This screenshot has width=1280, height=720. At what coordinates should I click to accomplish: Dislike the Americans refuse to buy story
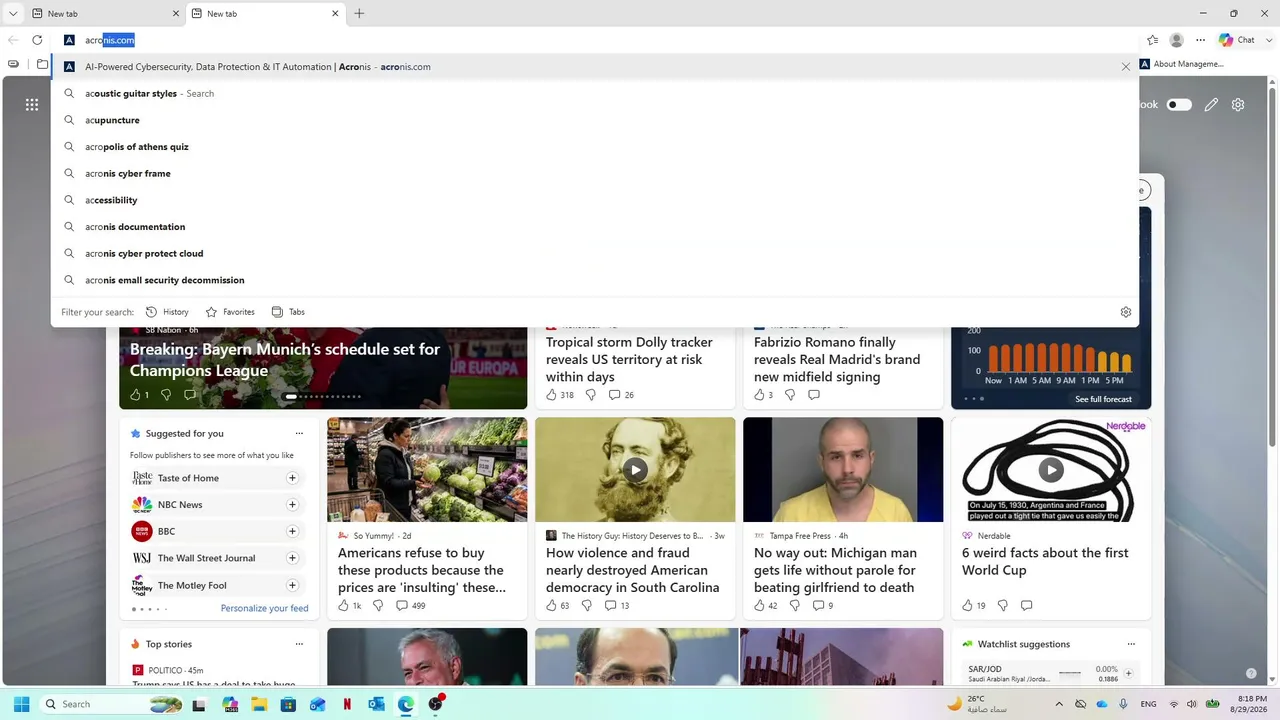click(378, 606)
